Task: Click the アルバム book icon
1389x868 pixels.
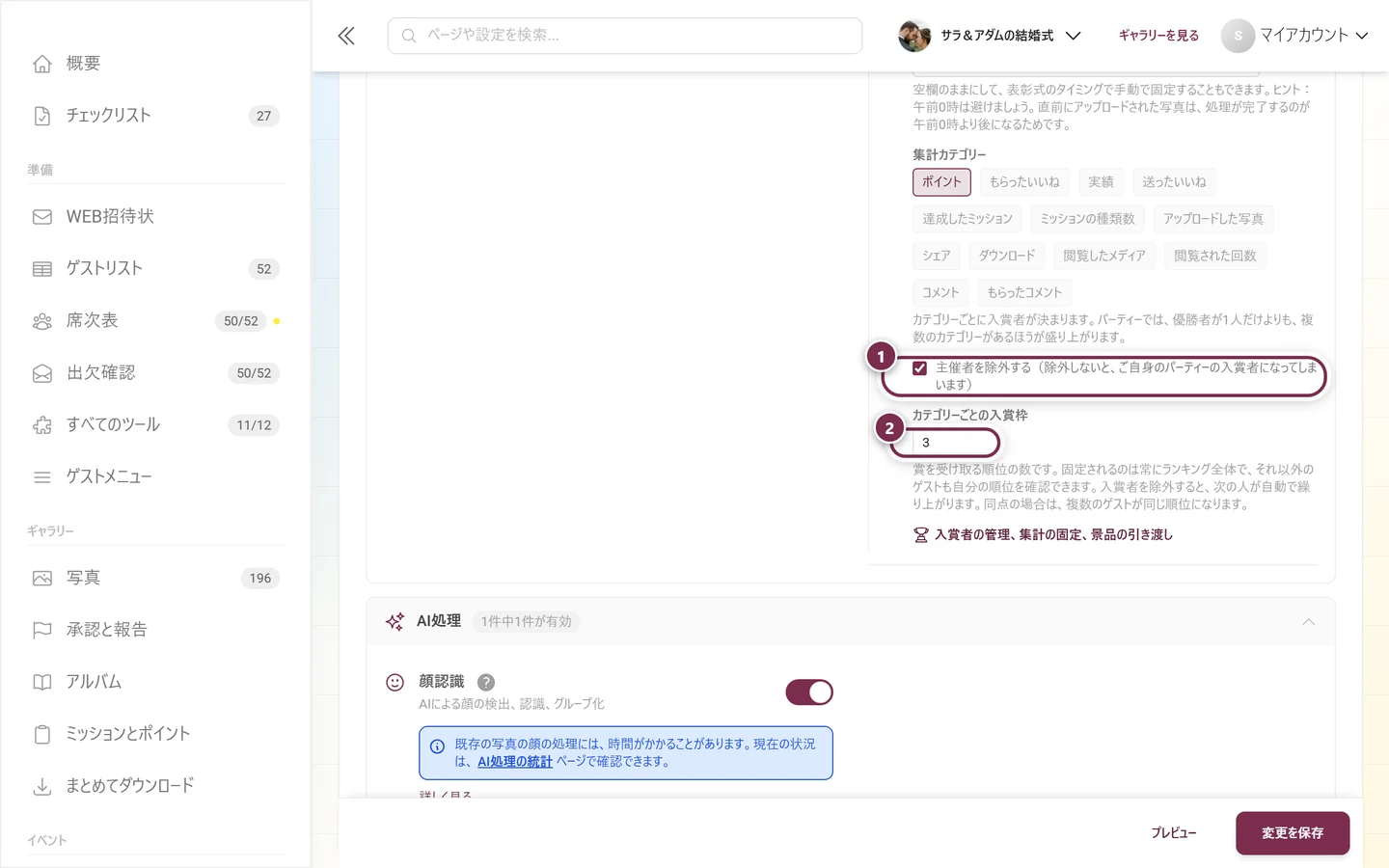Action: click(42, 683)
